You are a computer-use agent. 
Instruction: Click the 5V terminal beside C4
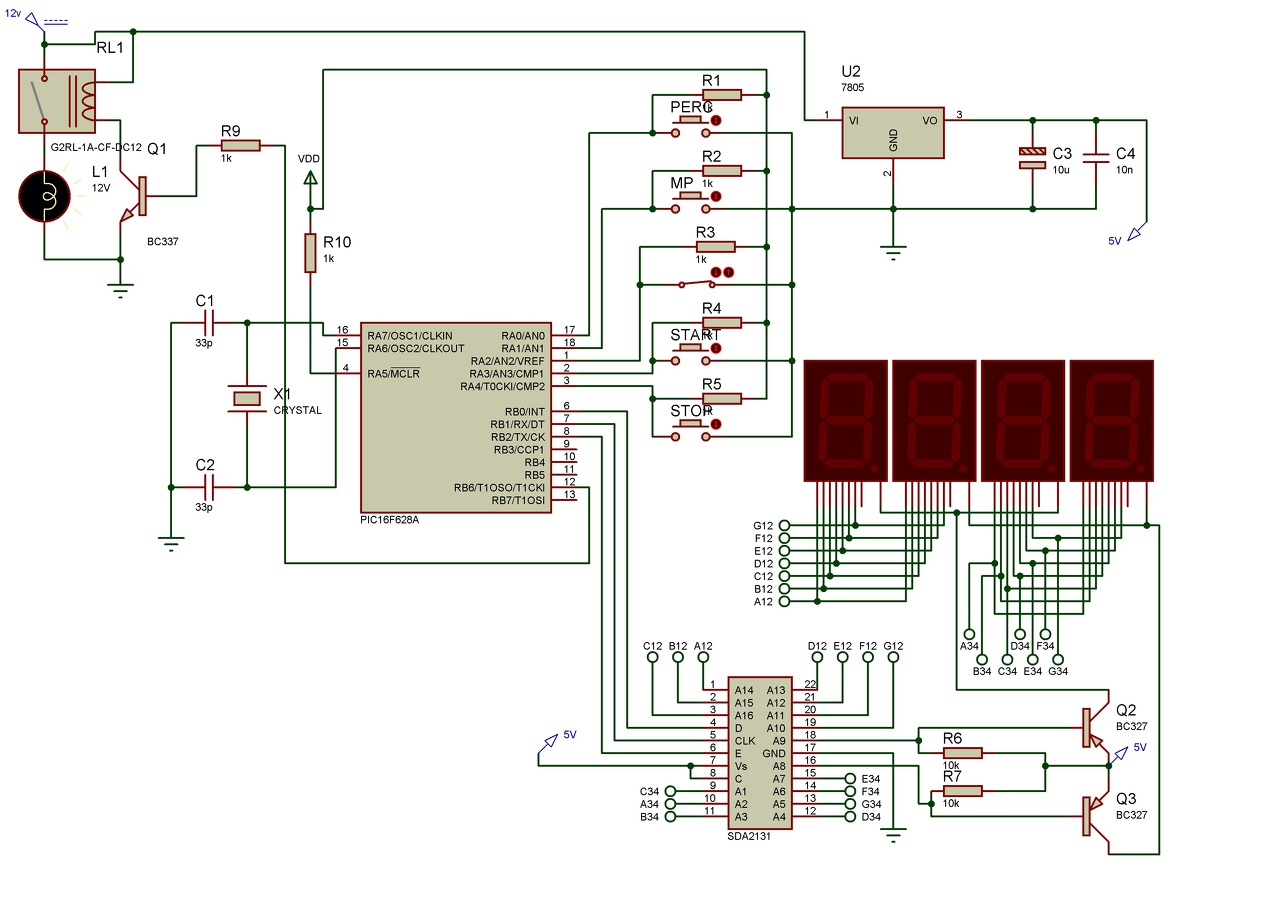[x=1134, y=236]
